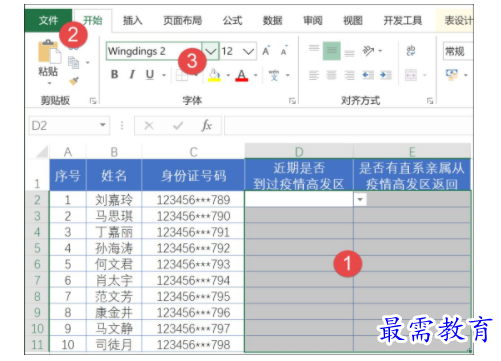The image size is (501, 361).
Task: Click the formula bar confirm checkmark
Action: pos(178,126)
